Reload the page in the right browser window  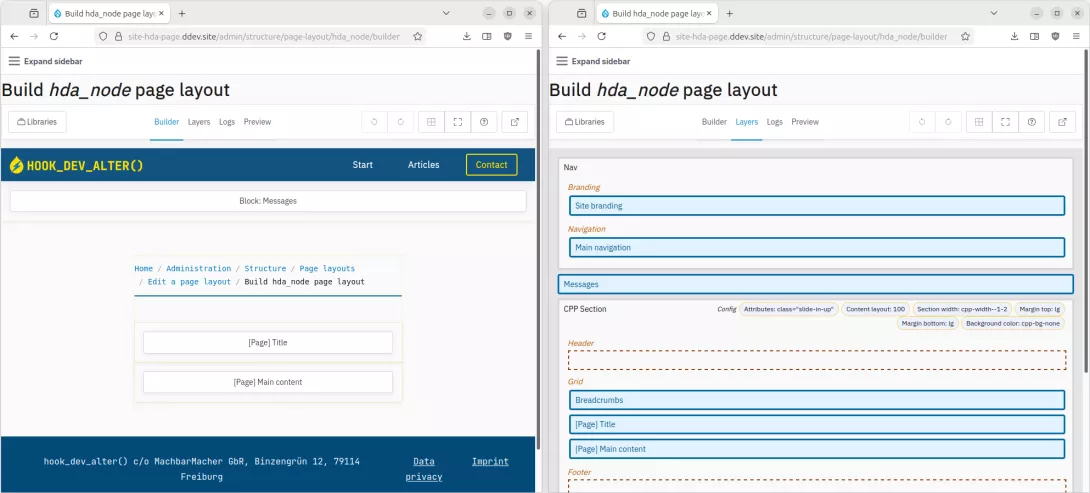click(x=601, y=36)
